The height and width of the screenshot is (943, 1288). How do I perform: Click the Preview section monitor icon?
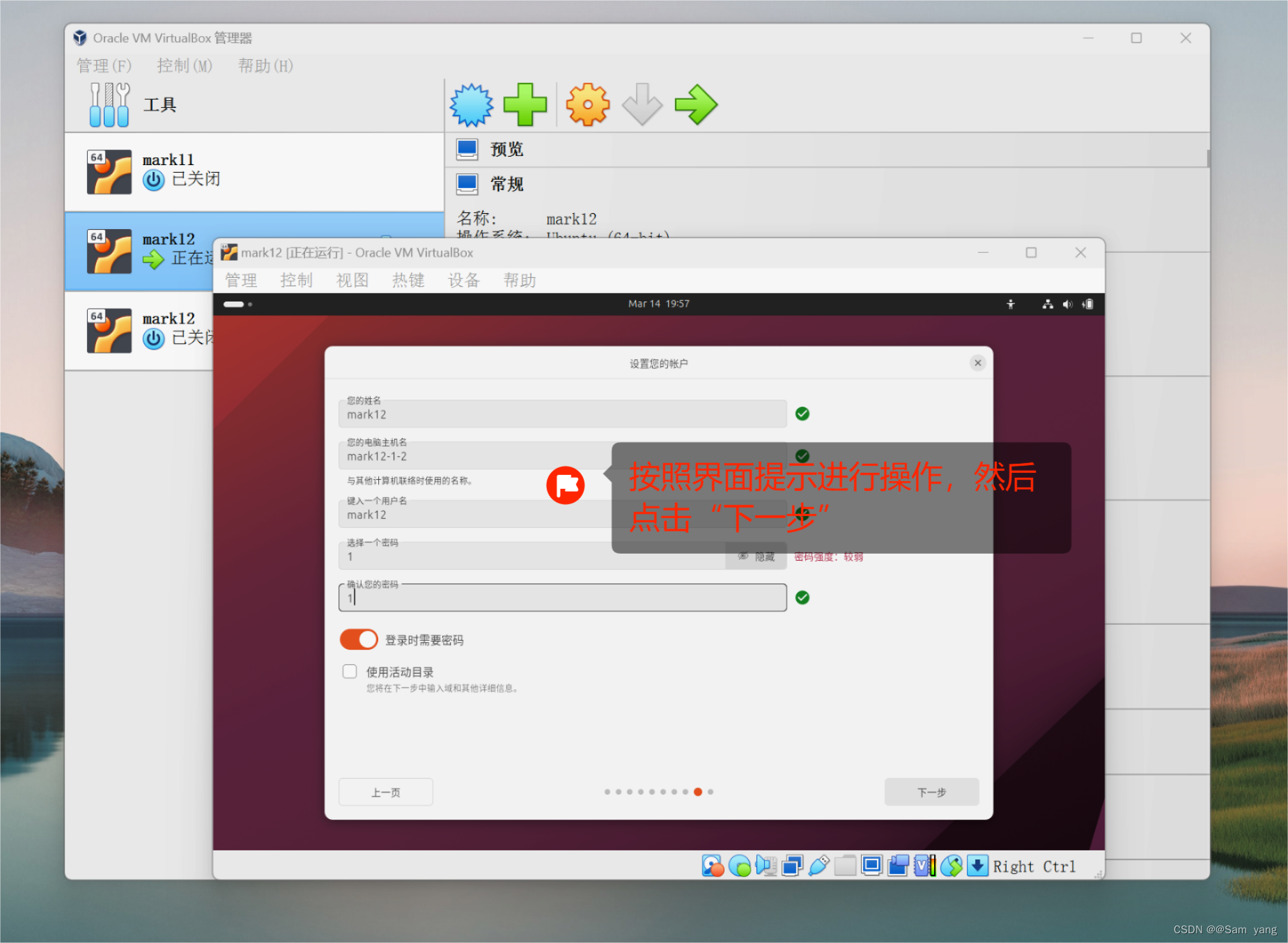pyautogui.click(x=467, y=149)
